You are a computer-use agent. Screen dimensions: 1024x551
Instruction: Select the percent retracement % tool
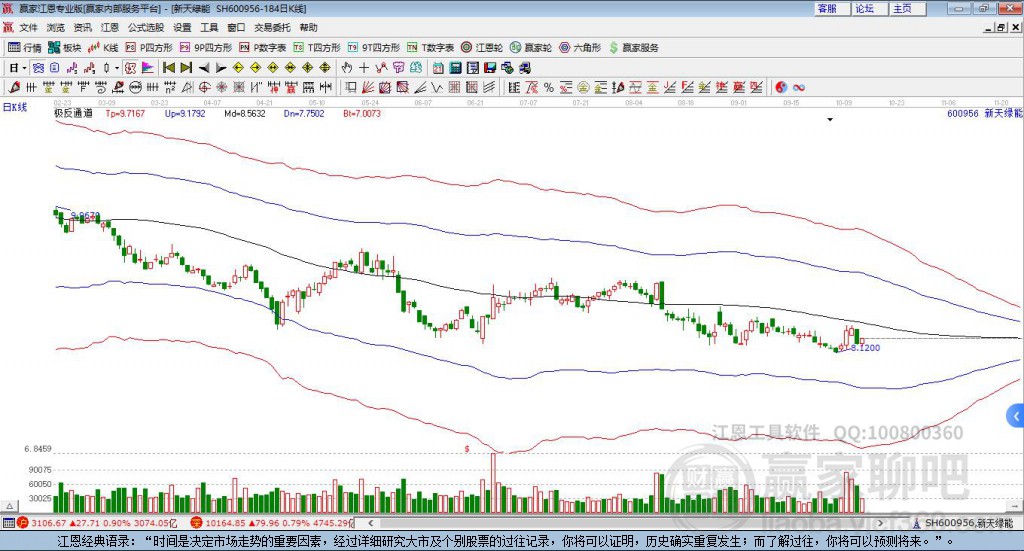coord(549,87)
